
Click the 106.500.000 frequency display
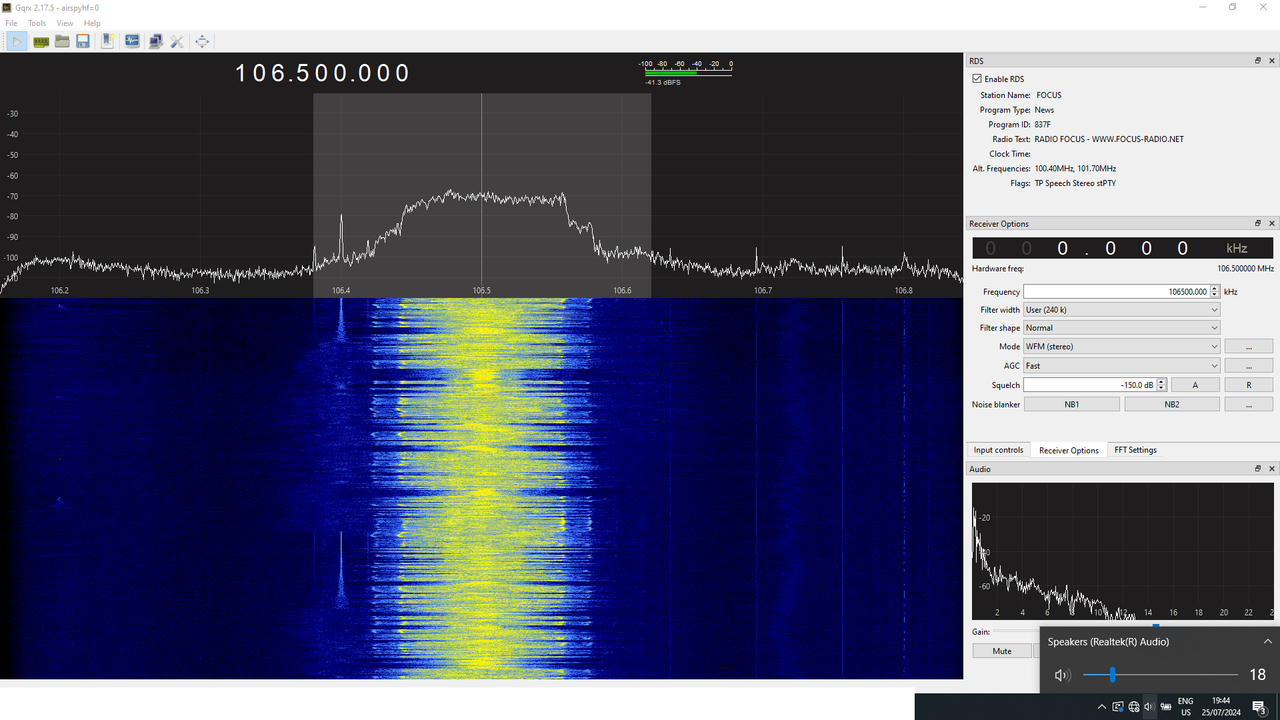tap(323, 73)
